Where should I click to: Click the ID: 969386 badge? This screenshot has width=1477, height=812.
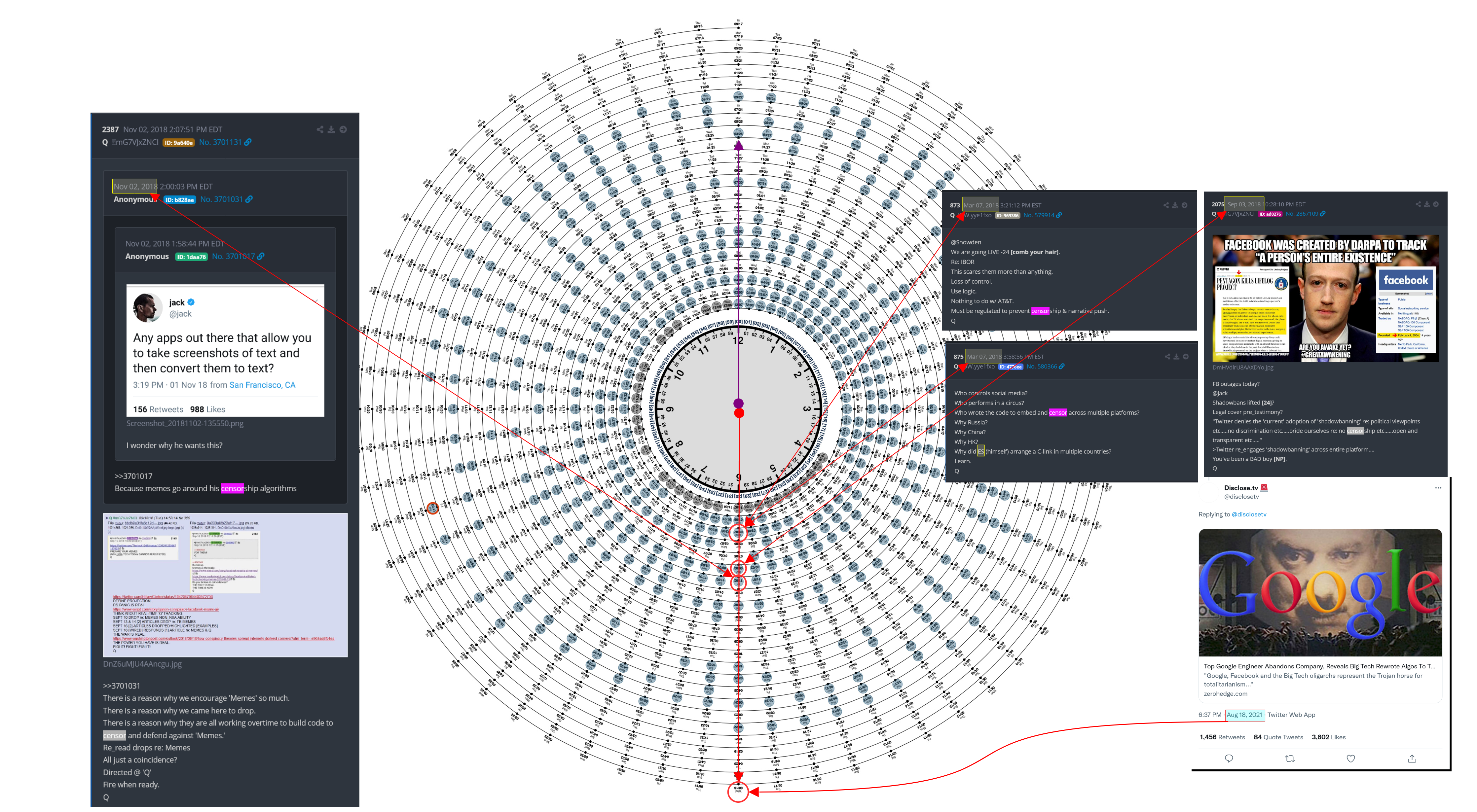click(1008, 215)
